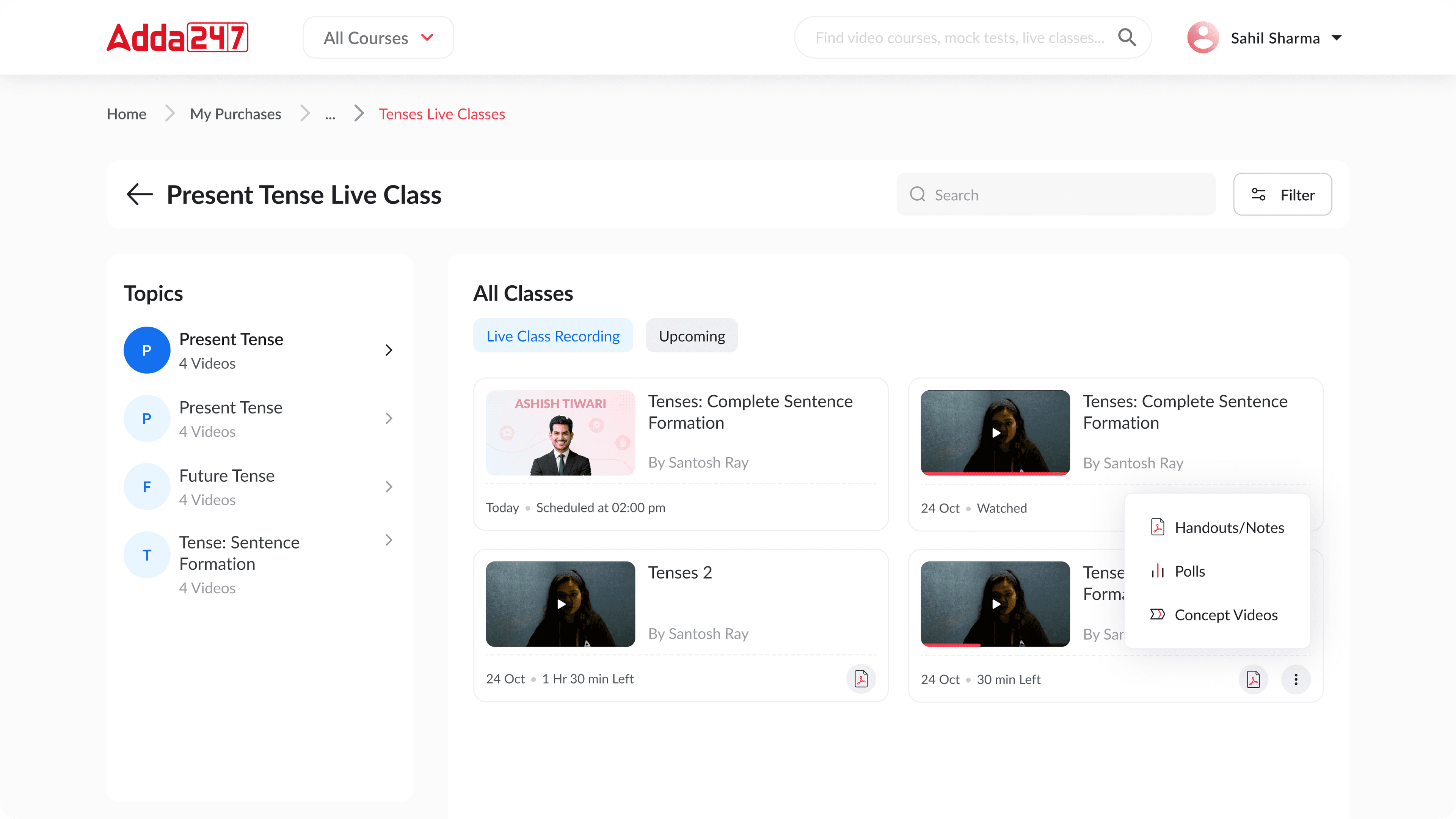
Task: Click PDF icon beside the three-dot menu
Action: (1253, 679)
